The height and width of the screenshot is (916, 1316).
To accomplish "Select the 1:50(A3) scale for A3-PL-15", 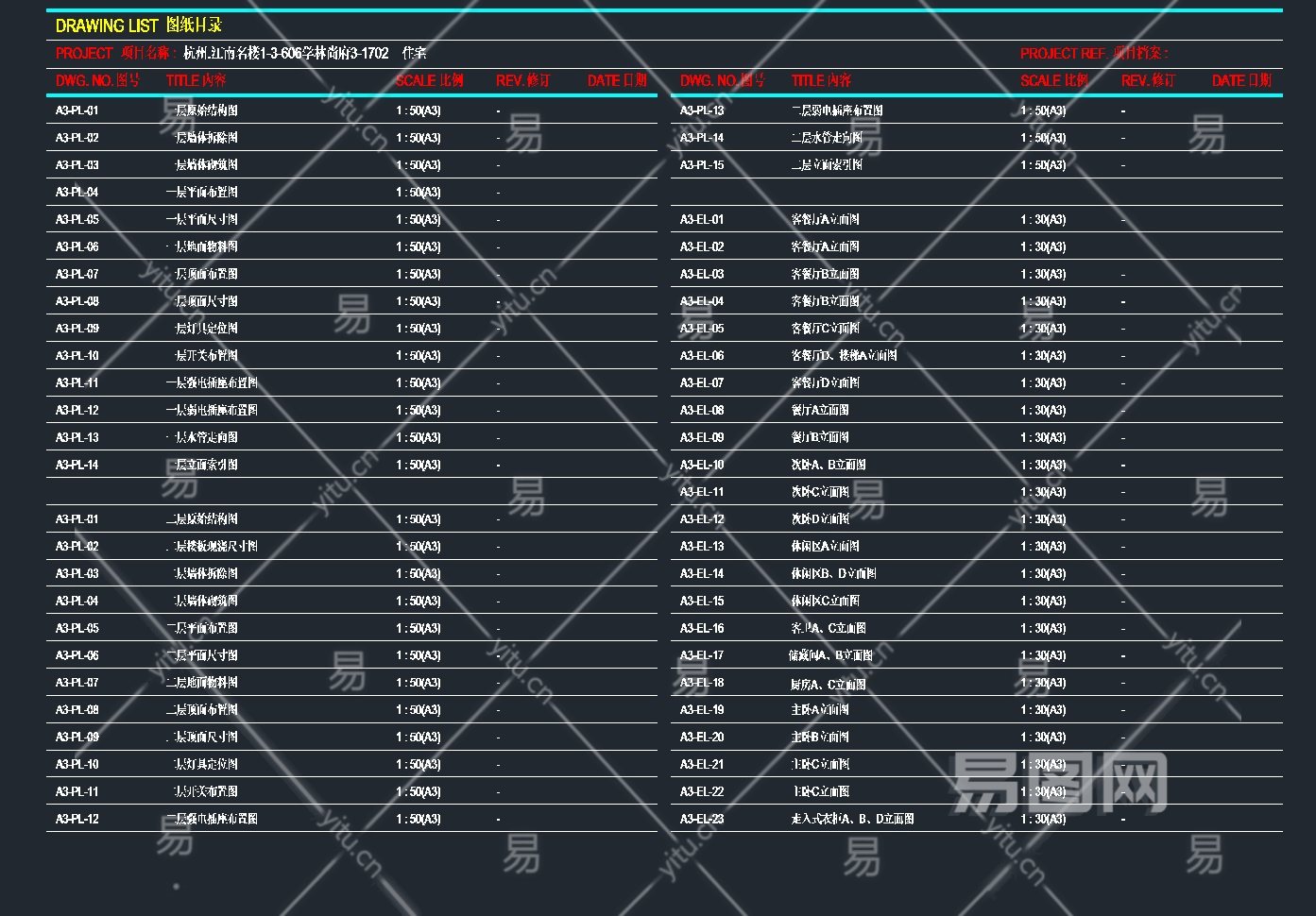I will (1043, 165).
